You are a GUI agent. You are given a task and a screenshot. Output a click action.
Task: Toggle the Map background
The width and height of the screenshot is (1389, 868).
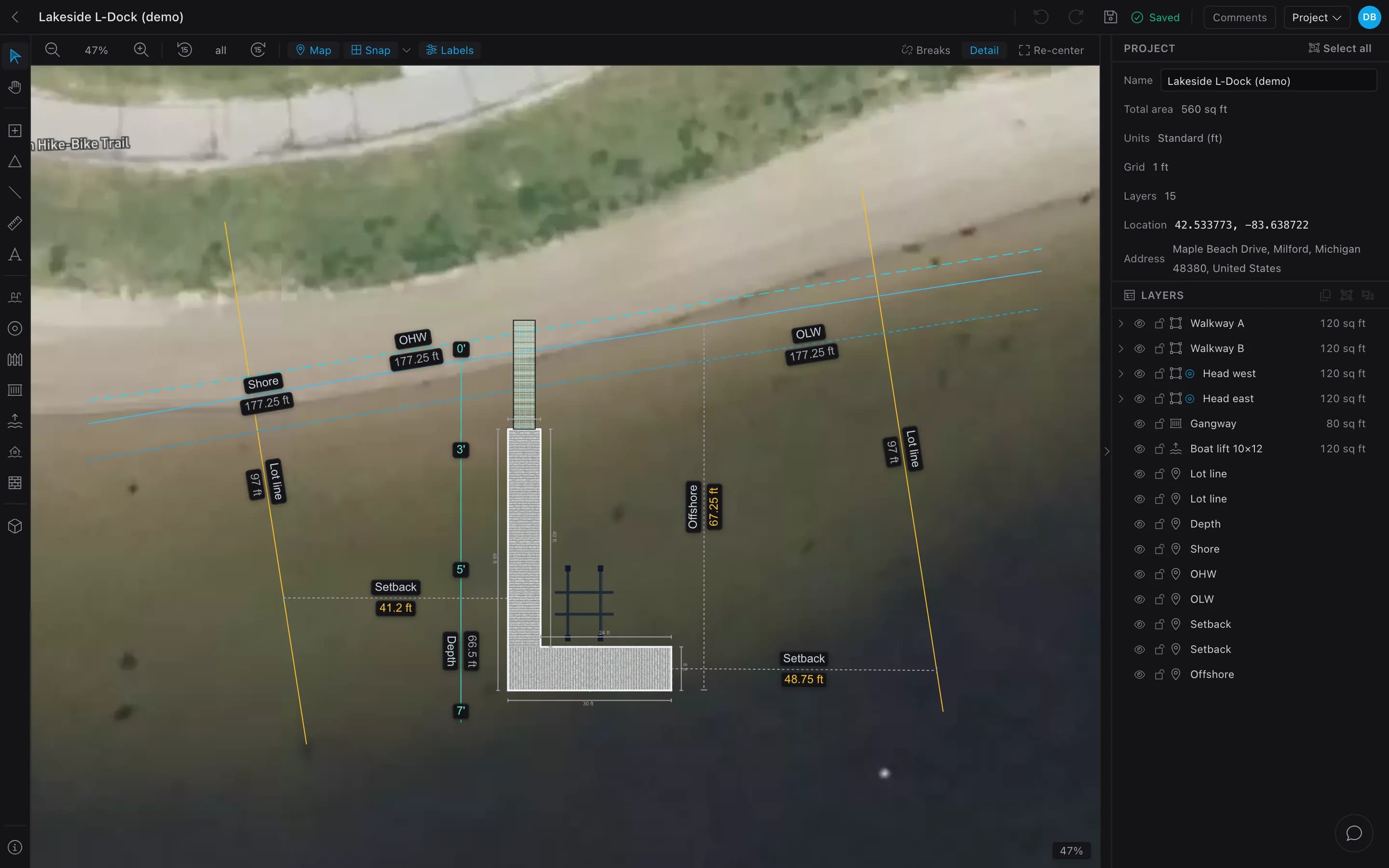313,51
